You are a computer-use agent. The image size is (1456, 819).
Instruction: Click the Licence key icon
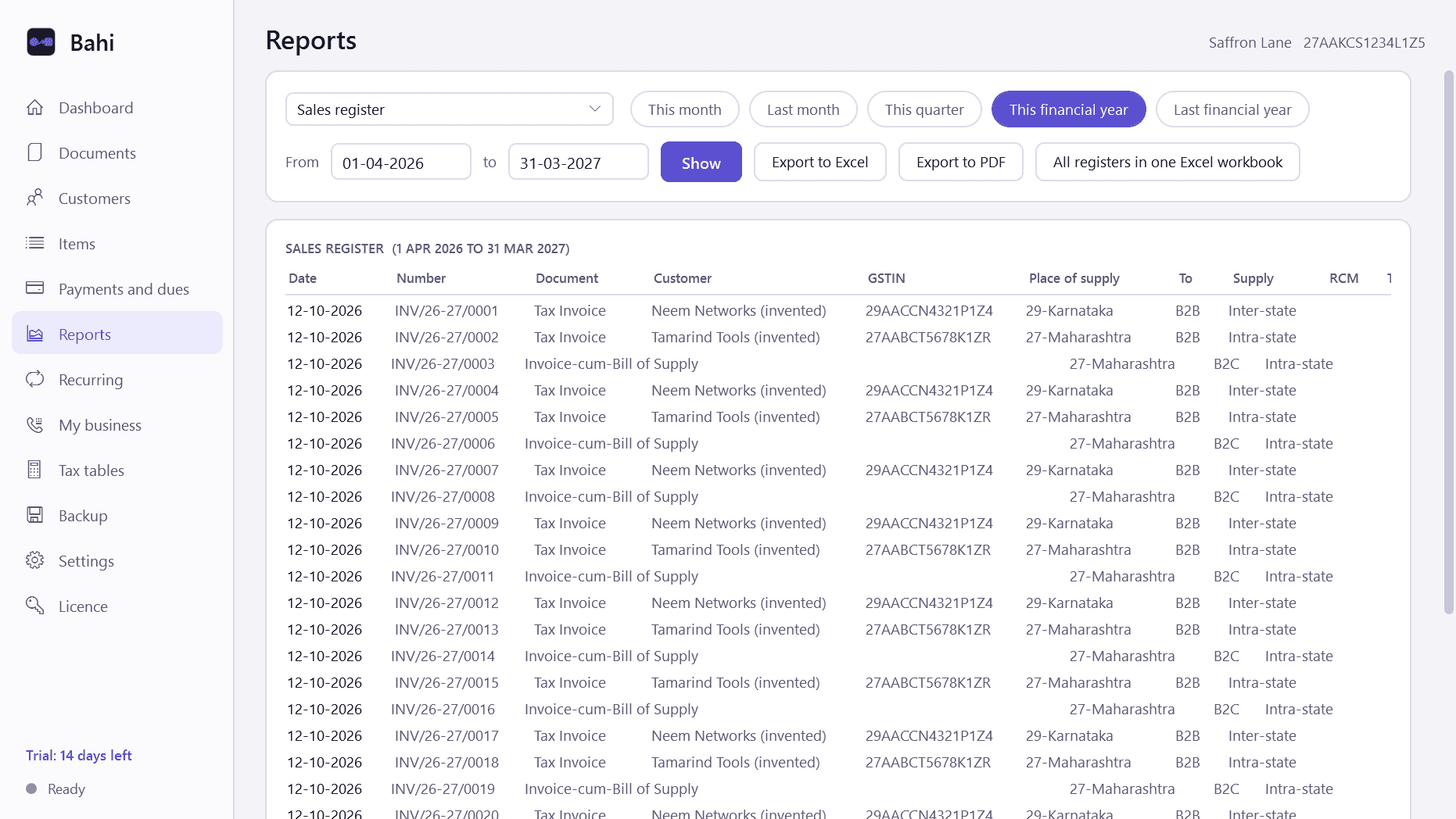tap(34, 606)
